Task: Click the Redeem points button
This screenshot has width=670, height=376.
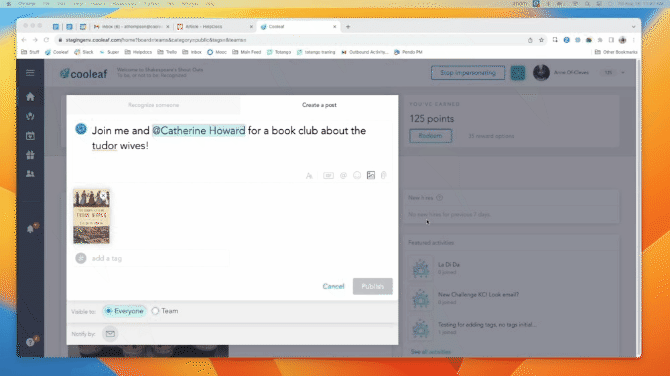Action: pos(430,136)
